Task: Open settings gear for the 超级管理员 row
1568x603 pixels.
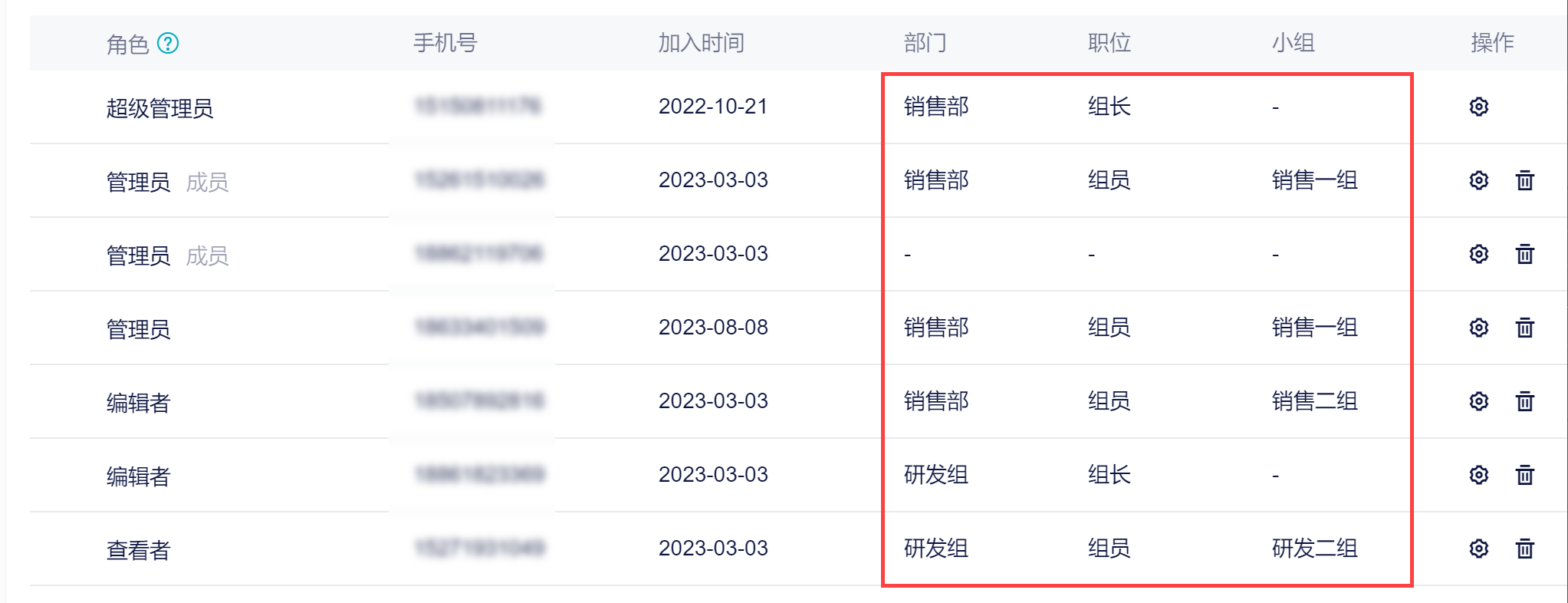Action: tap(1478, 107)
